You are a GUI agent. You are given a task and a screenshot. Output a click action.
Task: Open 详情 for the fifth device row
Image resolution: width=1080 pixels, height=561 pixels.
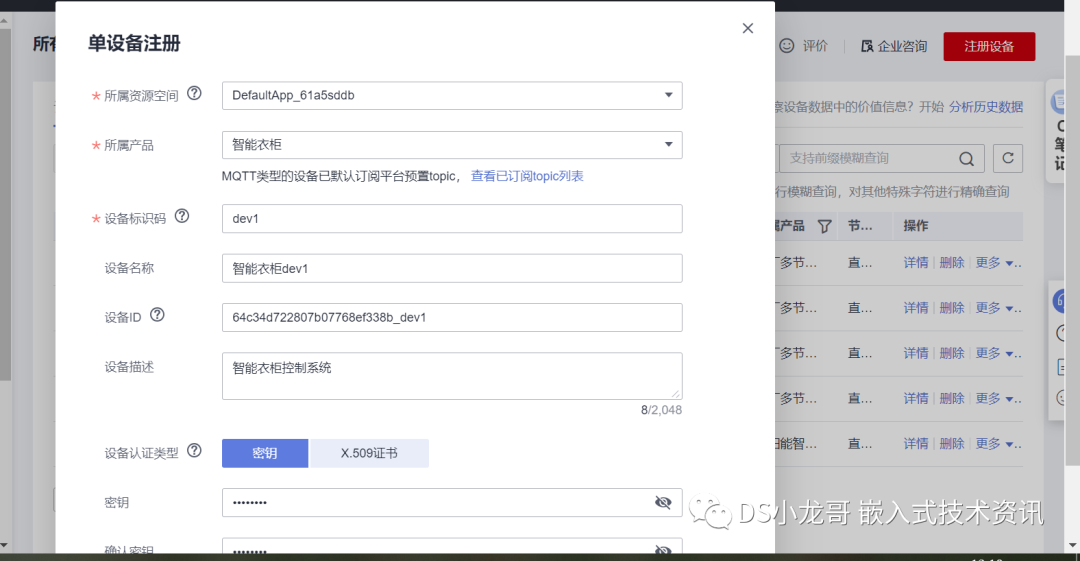916,444
